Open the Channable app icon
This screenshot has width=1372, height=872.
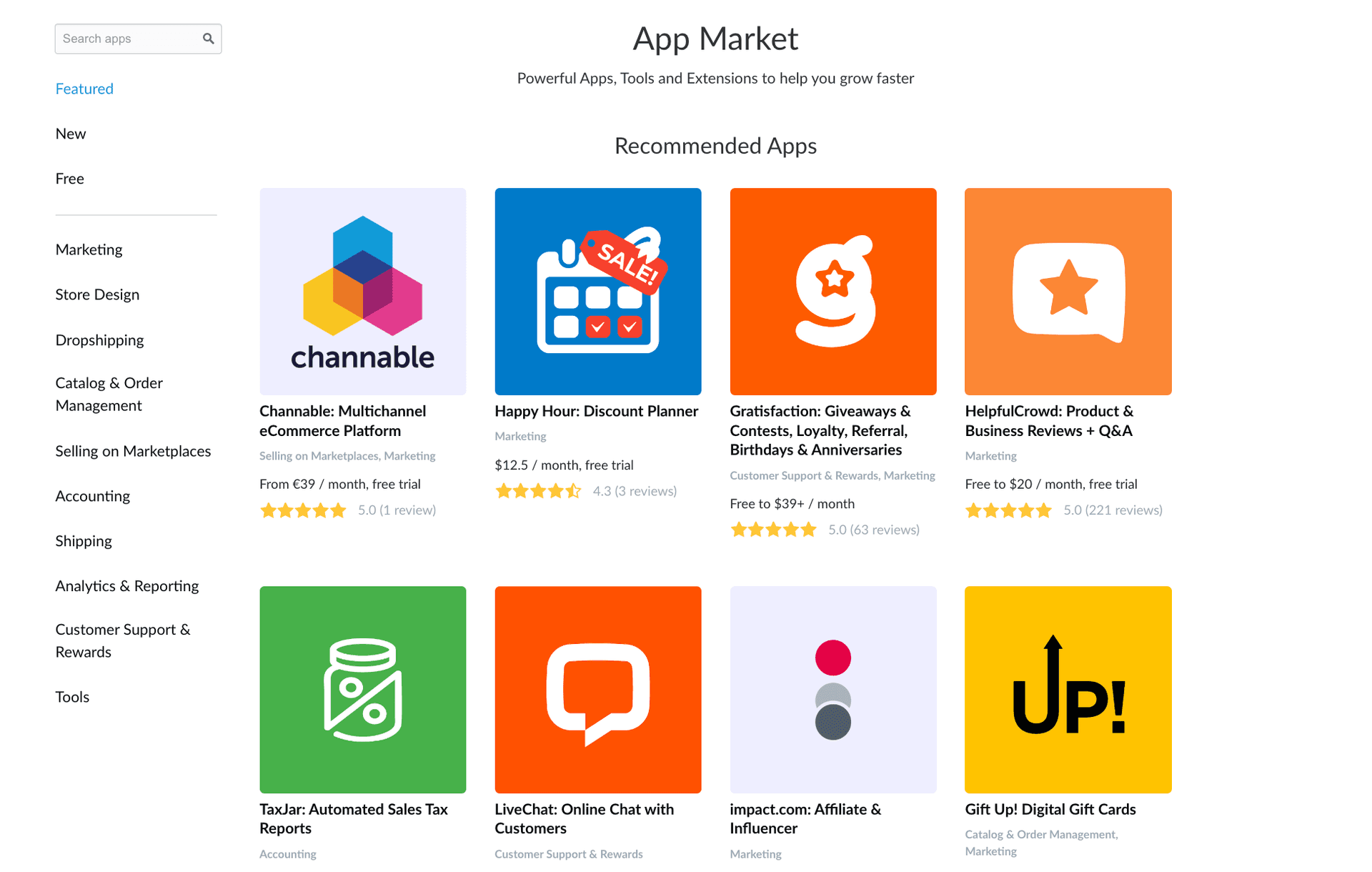click(362, 291)
